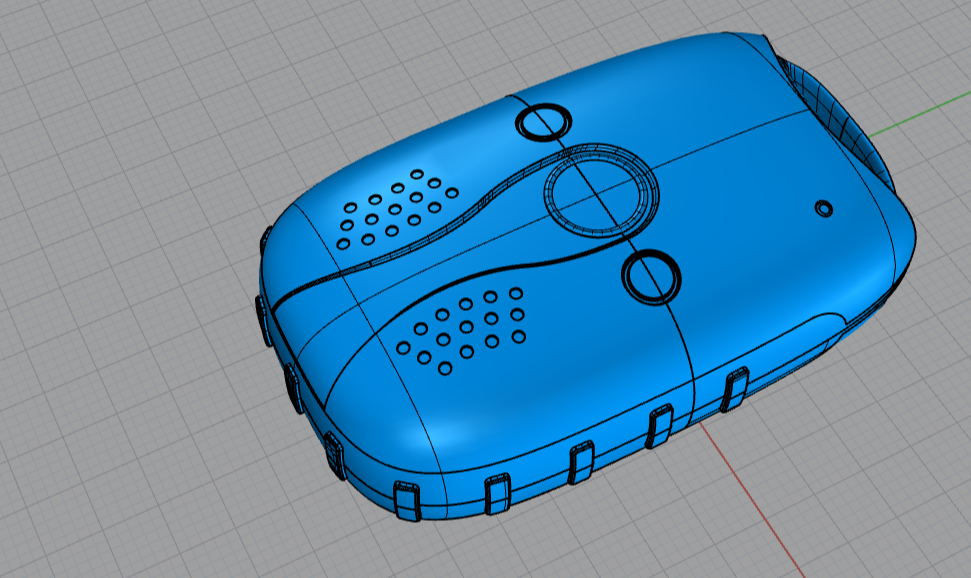Select the small circle above the large ring

point(543,121)
